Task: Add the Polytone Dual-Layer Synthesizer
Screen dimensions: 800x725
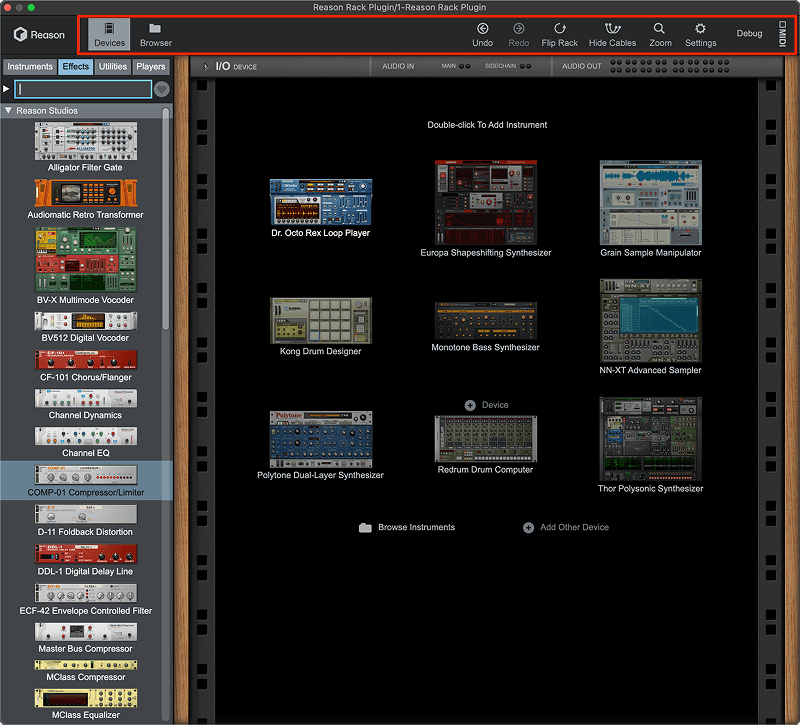Action: [x=320, y=445]
